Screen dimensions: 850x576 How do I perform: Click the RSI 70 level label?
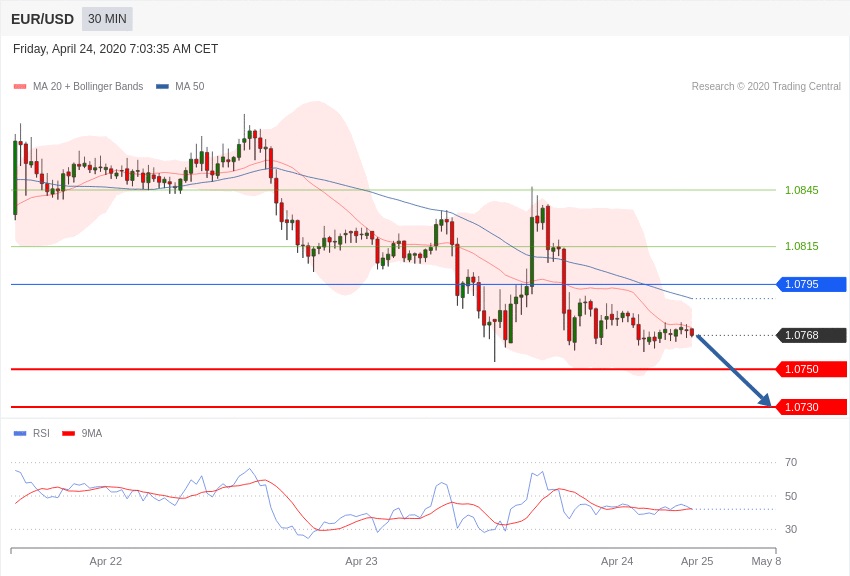tap(791, 462)
